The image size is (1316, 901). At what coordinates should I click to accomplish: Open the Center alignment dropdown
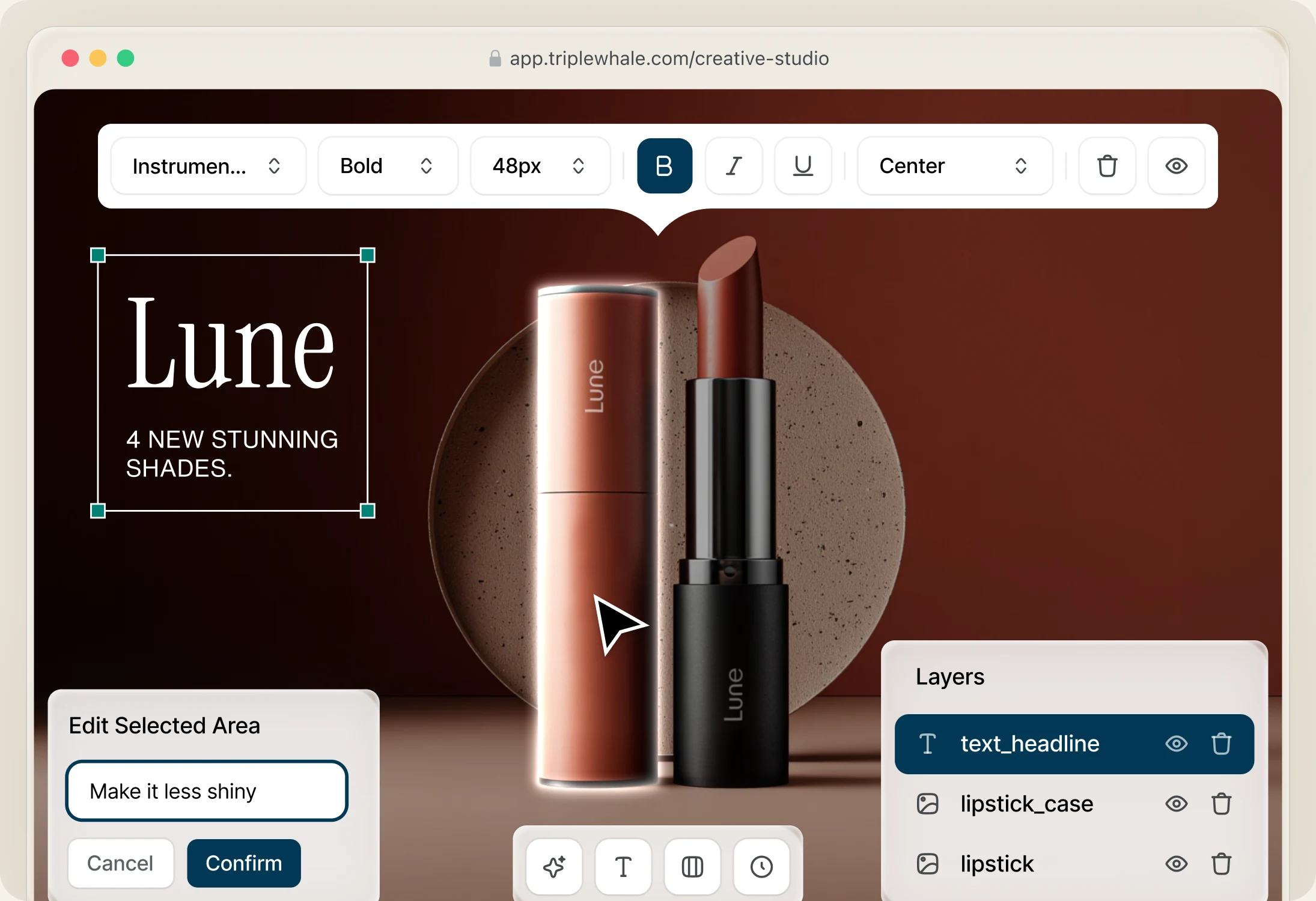(955, 166)
